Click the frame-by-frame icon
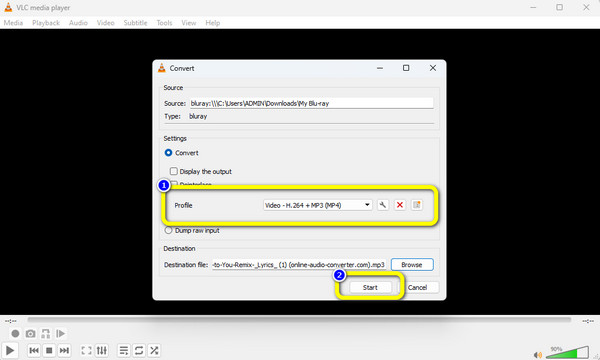 click(60, 334)
